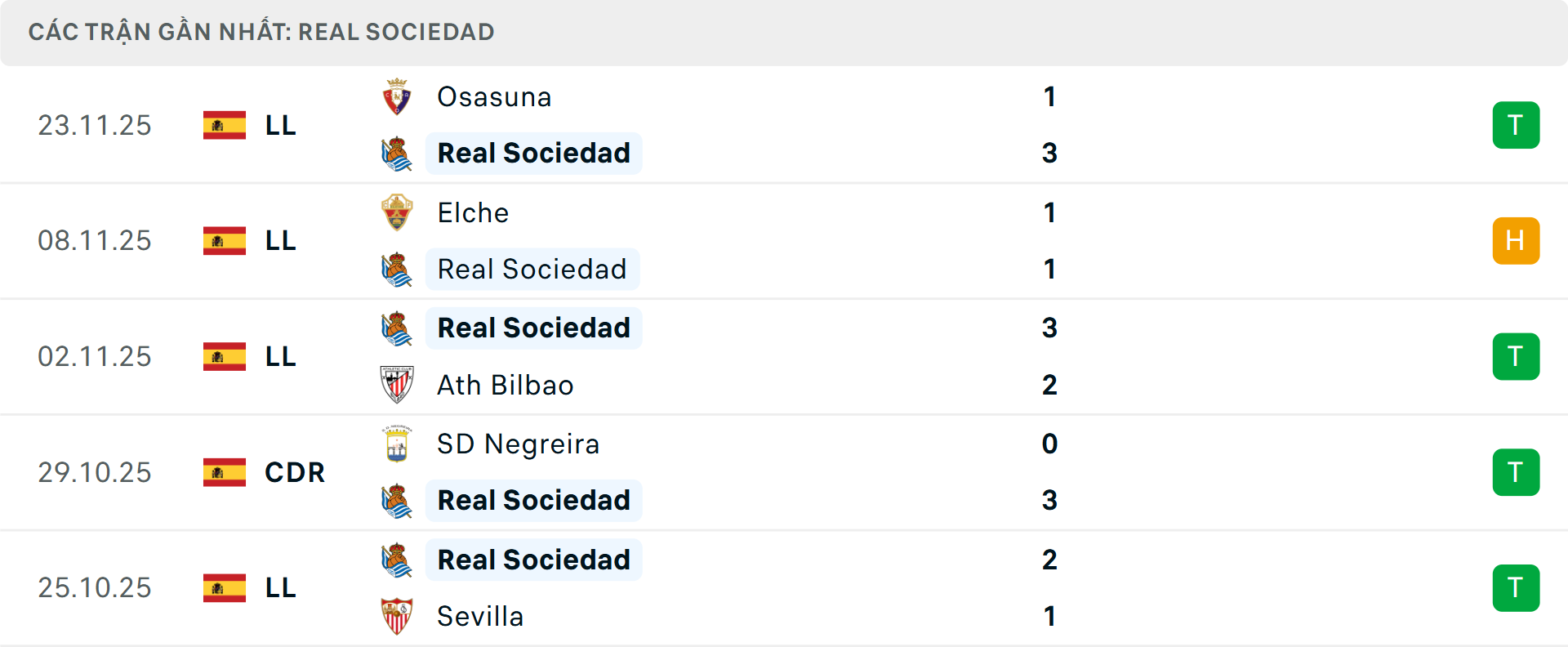Click the green T result indicator for 02.11.25

coord(1517,356)
